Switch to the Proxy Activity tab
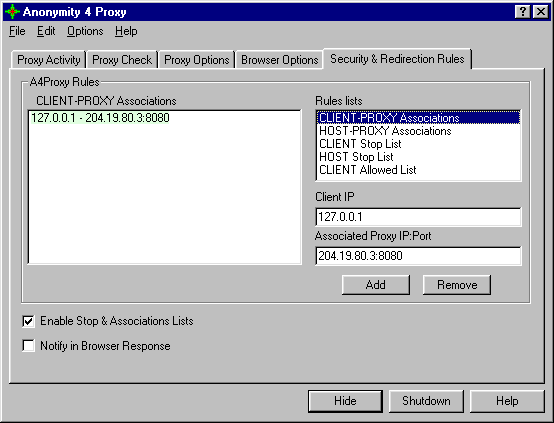This screenshot has width=554, height=423. coord(49,60)
